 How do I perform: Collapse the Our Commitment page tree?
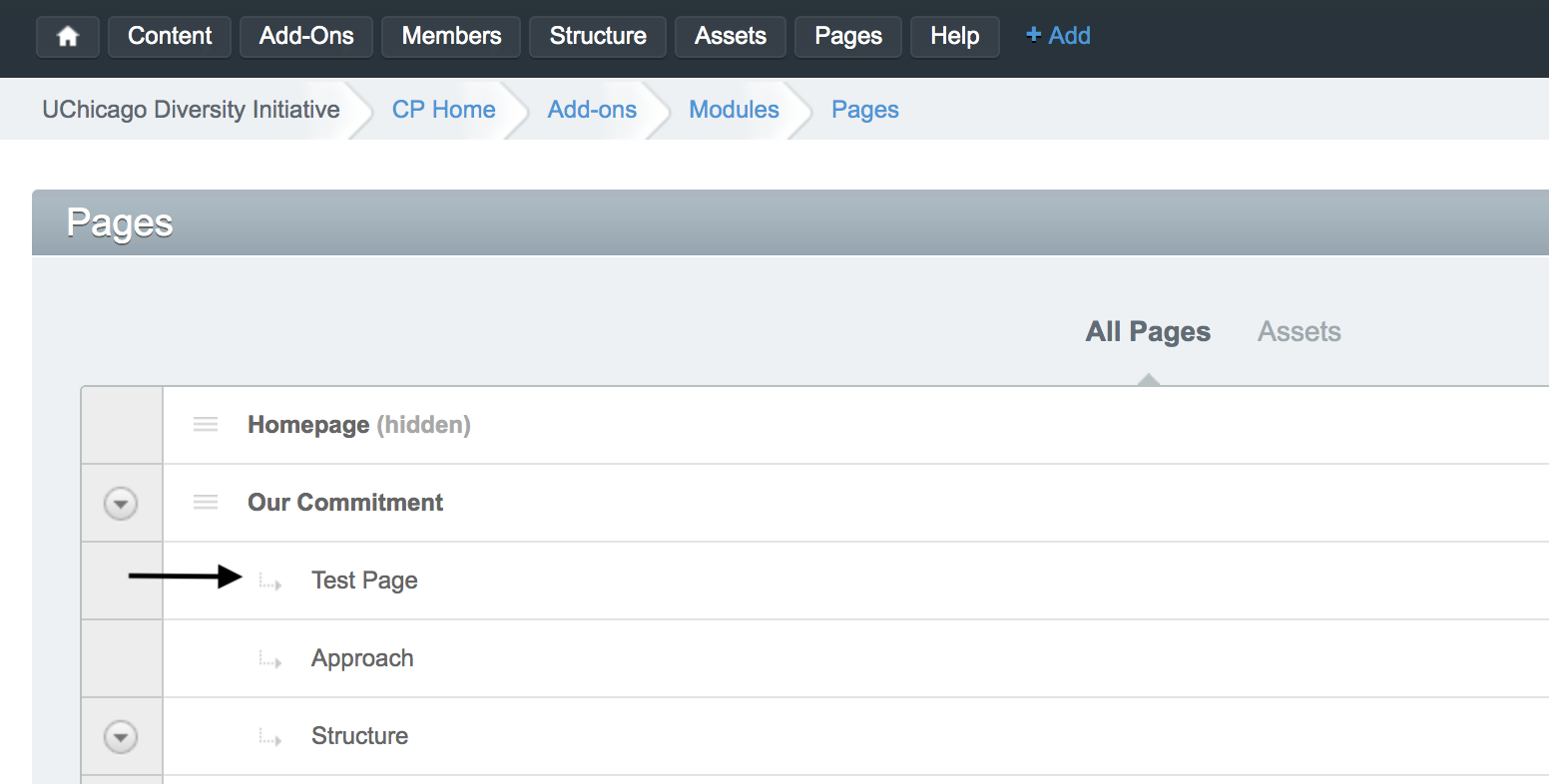[x=121, y=504]
